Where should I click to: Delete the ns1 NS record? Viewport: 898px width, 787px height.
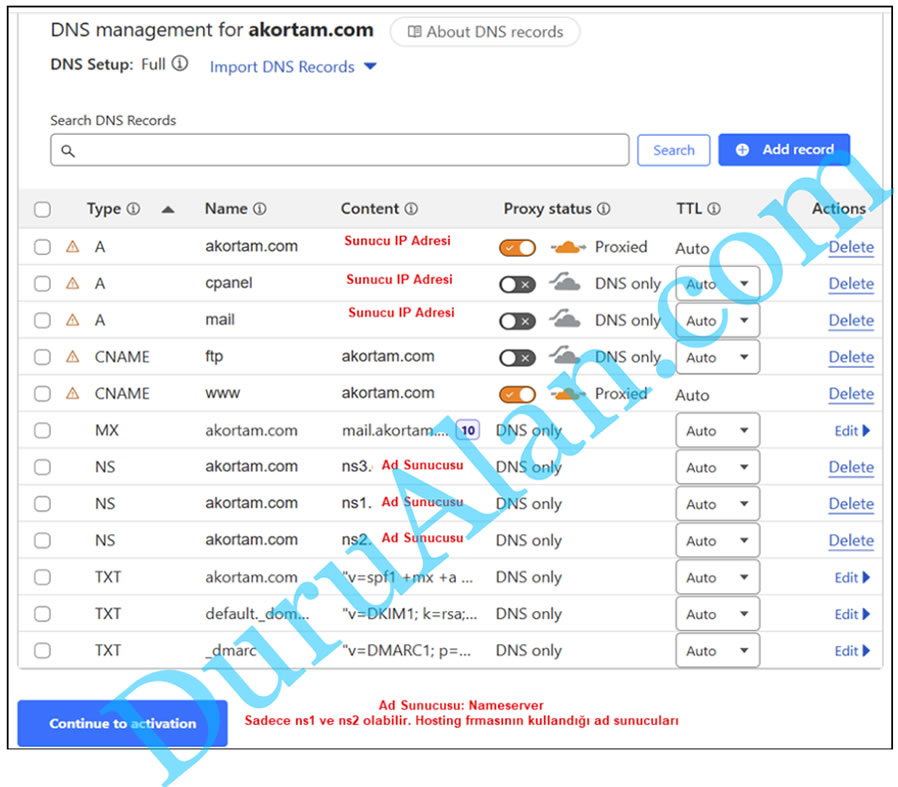click(851, 504)
